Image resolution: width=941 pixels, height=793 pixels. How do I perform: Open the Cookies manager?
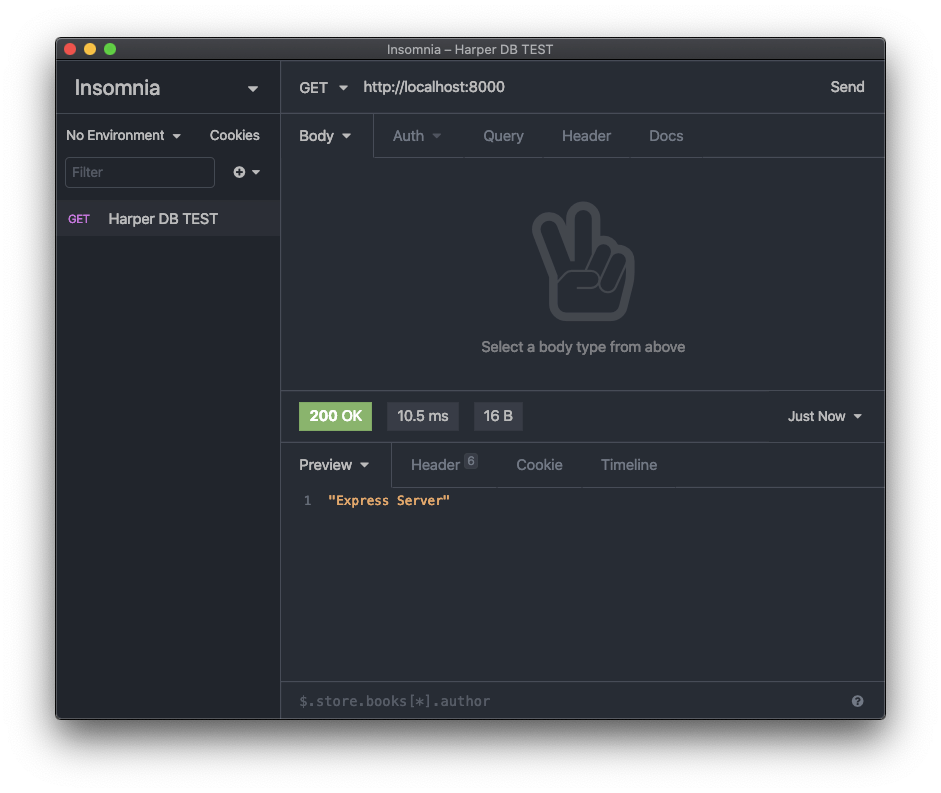[x=234, y=136]
